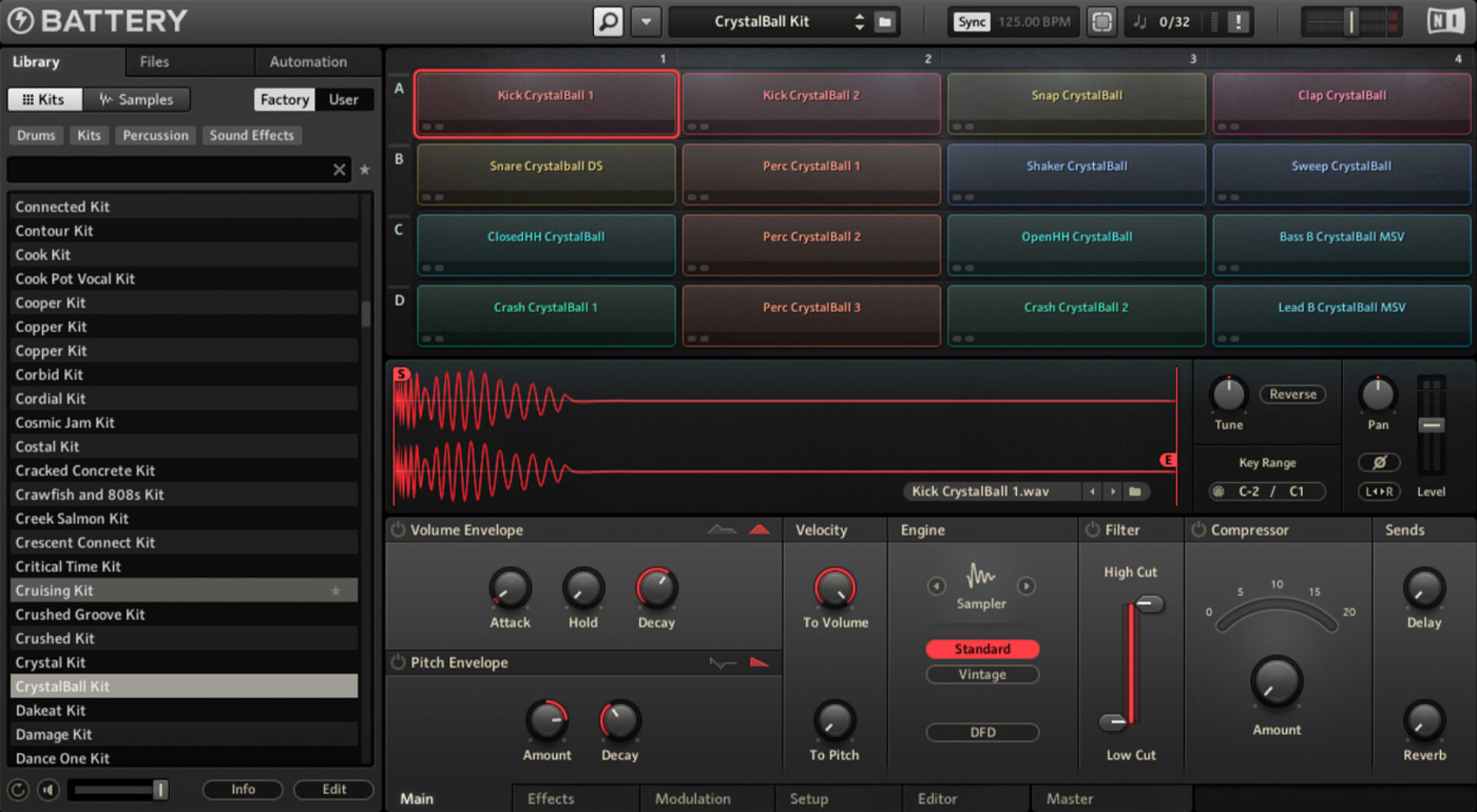The image size is (1477, 812).
Task: Toggle the Pitch Envelope power switch
Action: click(x=398, y=662)
